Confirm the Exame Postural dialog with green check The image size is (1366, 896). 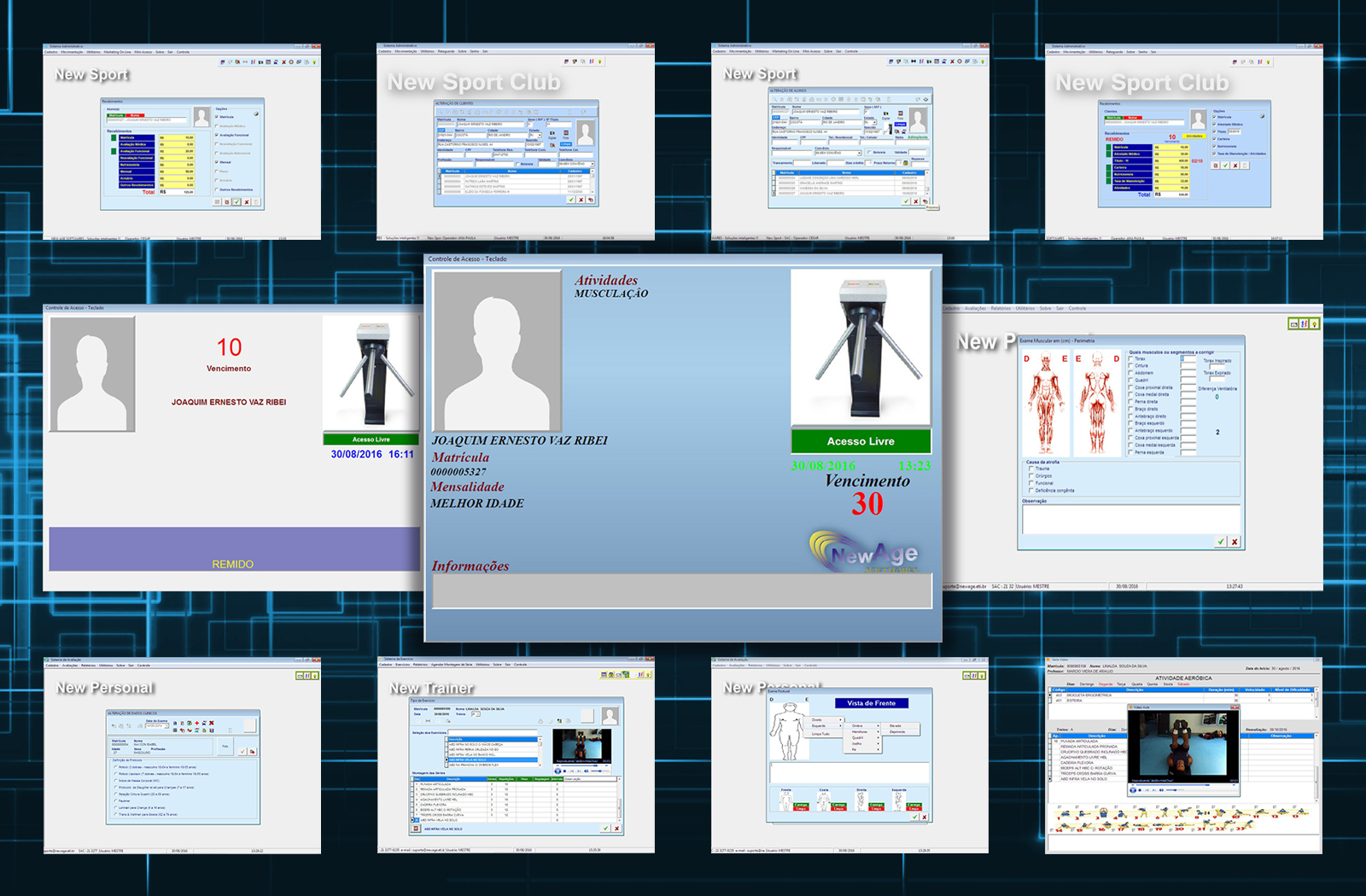pyautogui.click(x=914, y=817)
